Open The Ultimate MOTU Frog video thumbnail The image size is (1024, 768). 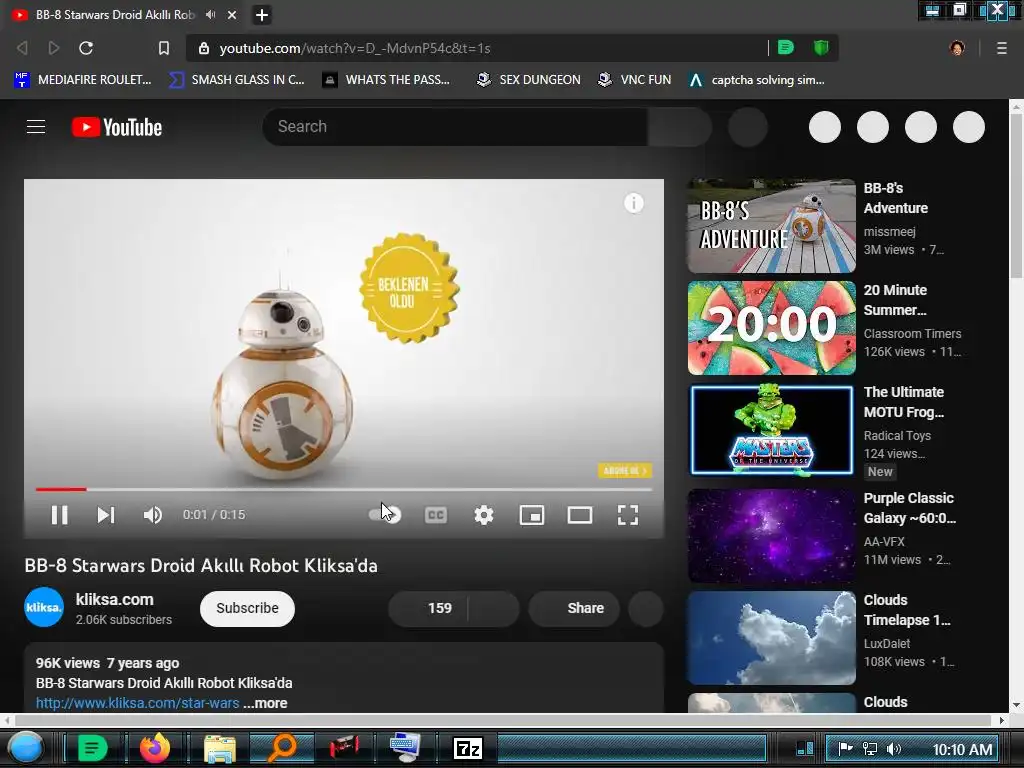coord(771,430)
